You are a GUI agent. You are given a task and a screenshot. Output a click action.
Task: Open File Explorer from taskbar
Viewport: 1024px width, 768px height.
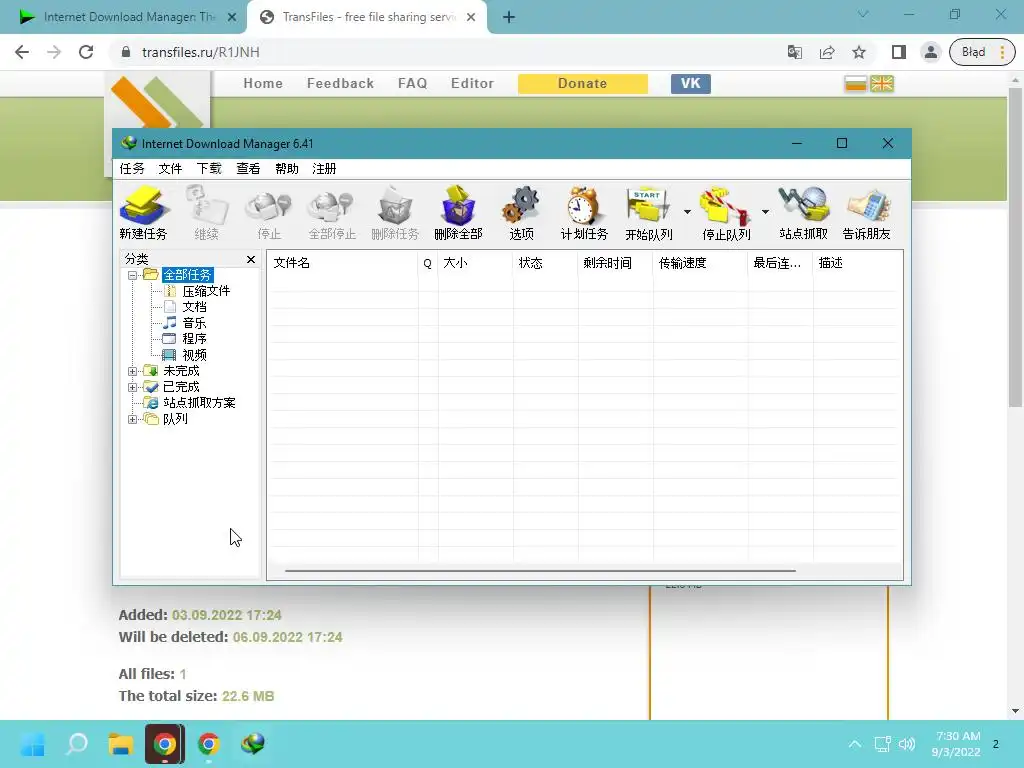(x=121, y=744)
